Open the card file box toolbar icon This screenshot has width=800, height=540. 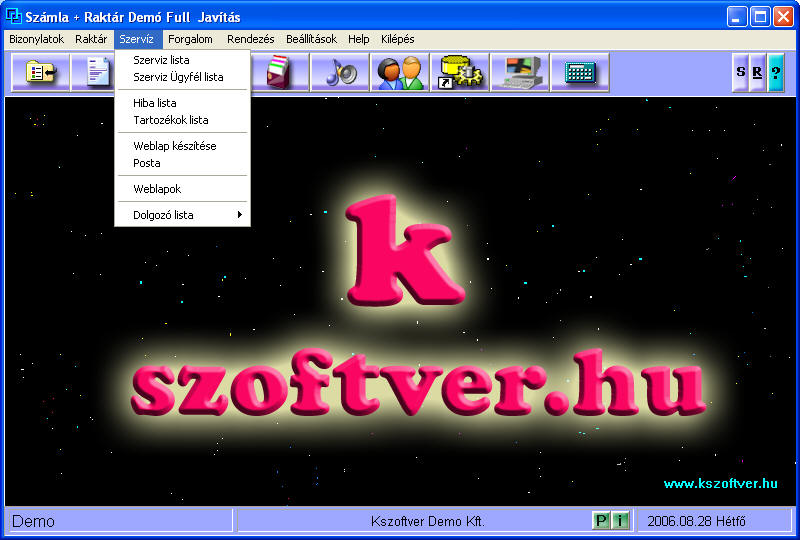280,72
